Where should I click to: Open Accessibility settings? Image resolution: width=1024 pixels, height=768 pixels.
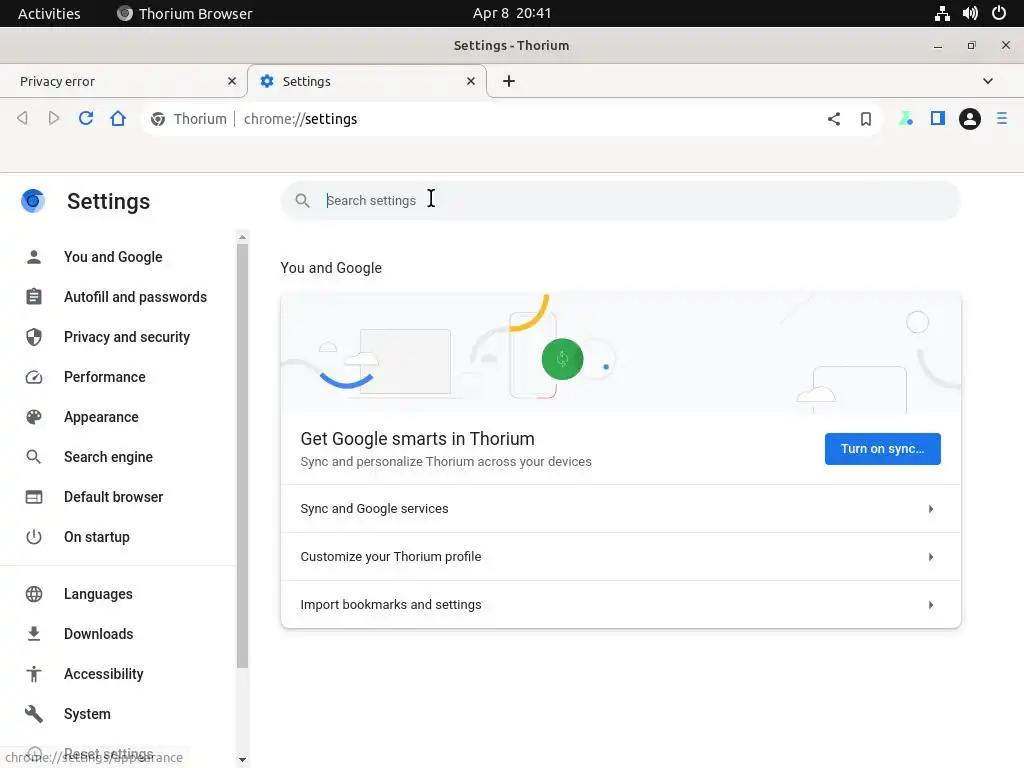click(103, 674)
